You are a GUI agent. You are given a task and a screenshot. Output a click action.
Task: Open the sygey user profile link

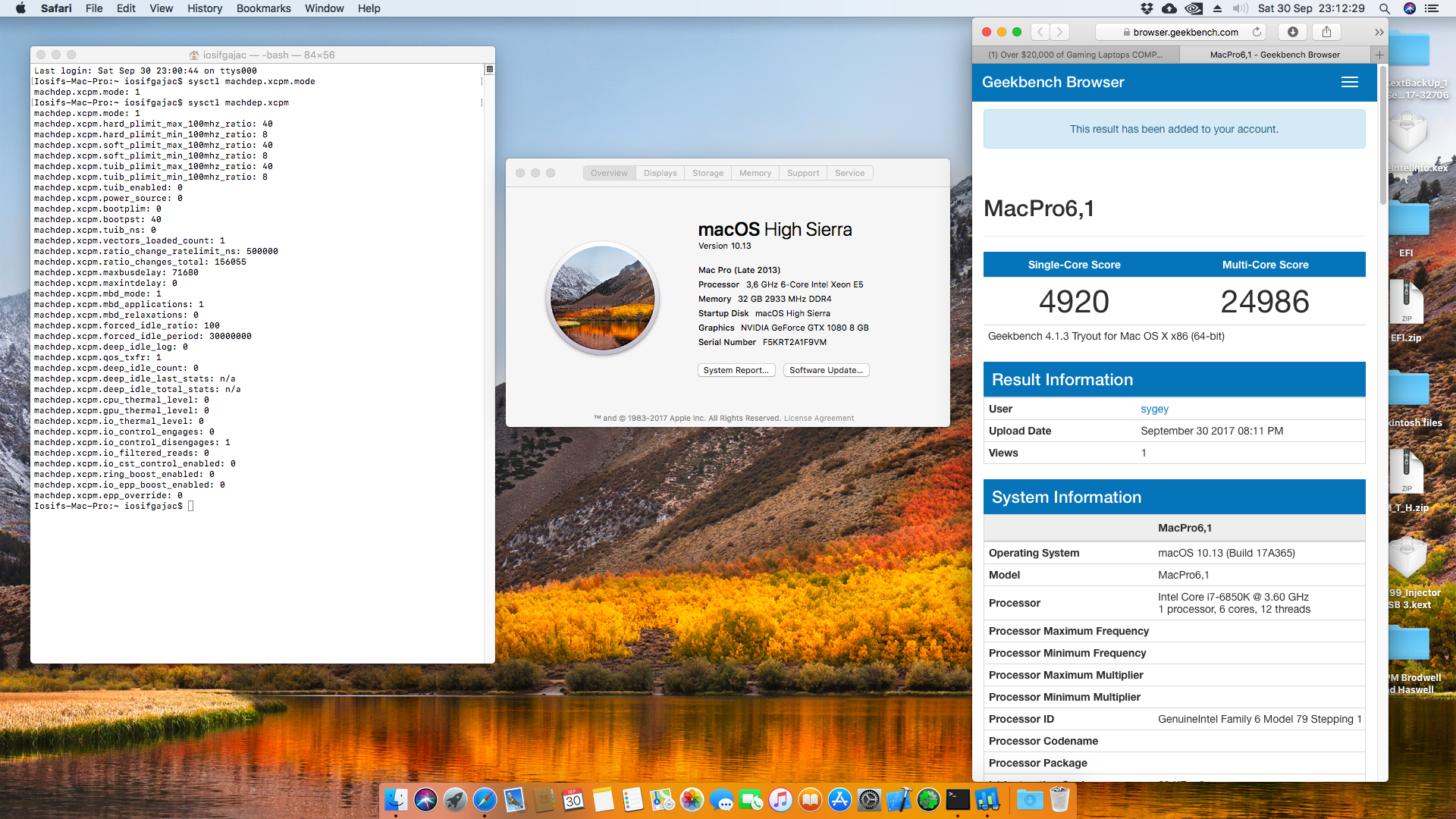1154,409
